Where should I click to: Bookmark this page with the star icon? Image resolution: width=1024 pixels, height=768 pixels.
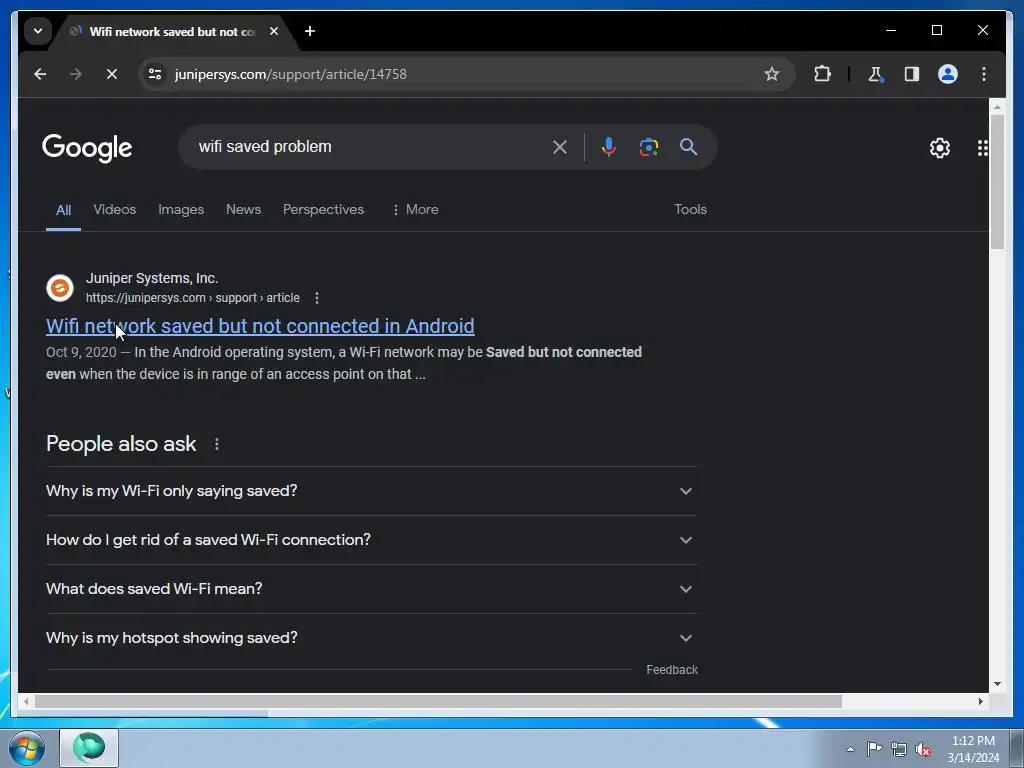[x=772, y=74]
